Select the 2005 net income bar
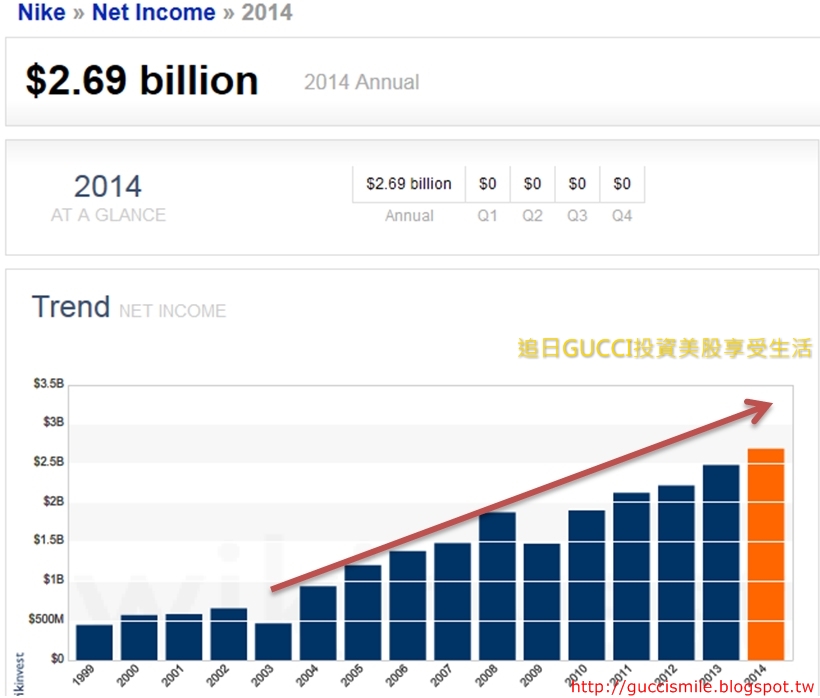 pyautogui.click(x=363, y=612)
